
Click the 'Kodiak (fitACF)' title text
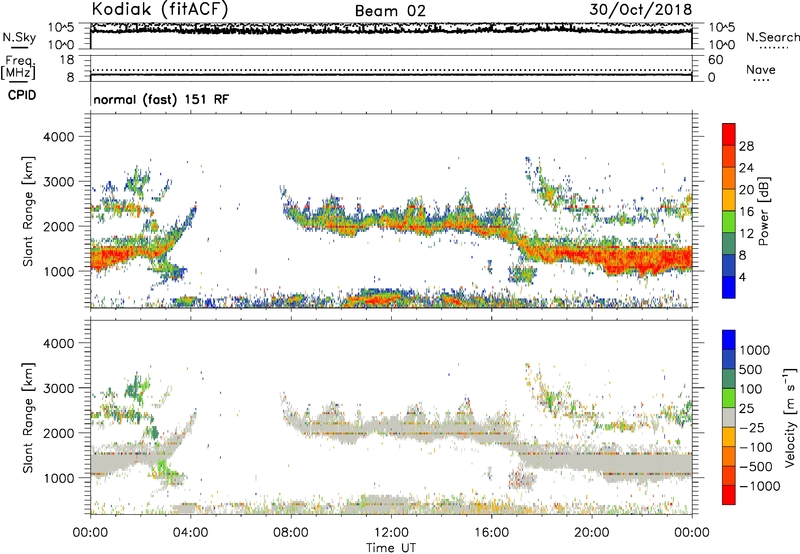160,10
